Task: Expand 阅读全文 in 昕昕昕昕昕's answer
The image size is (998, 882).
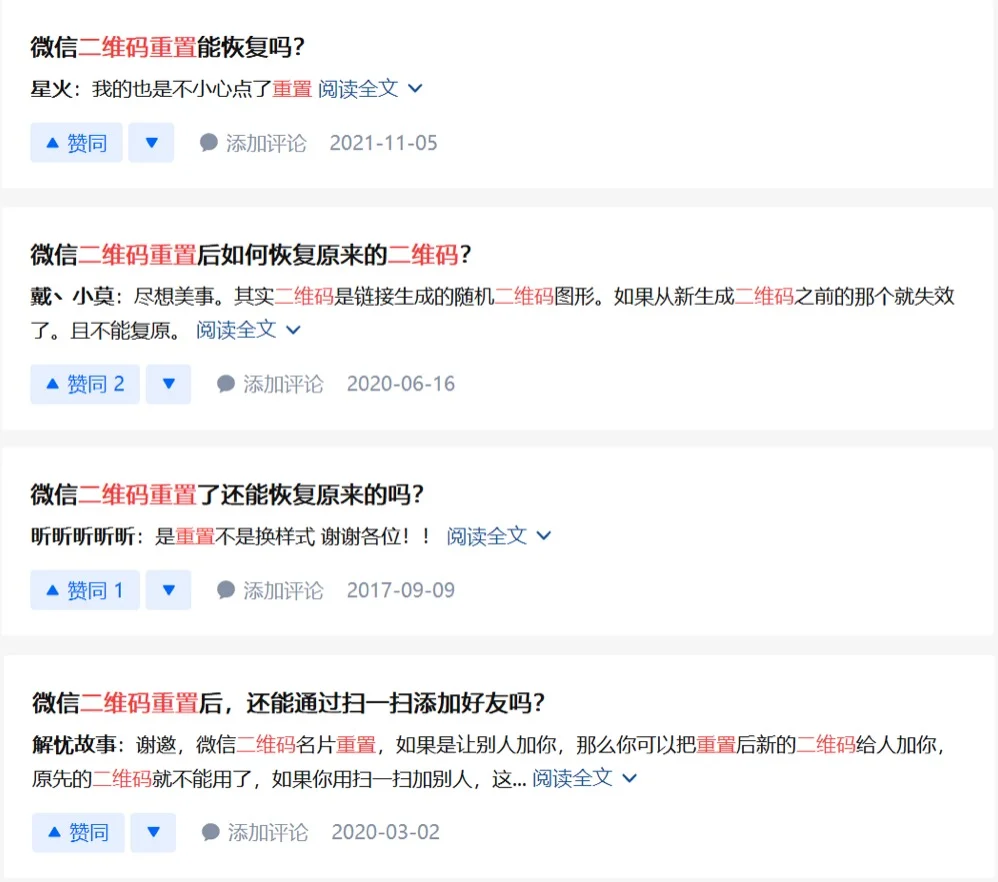Action: tap(499, 536)
